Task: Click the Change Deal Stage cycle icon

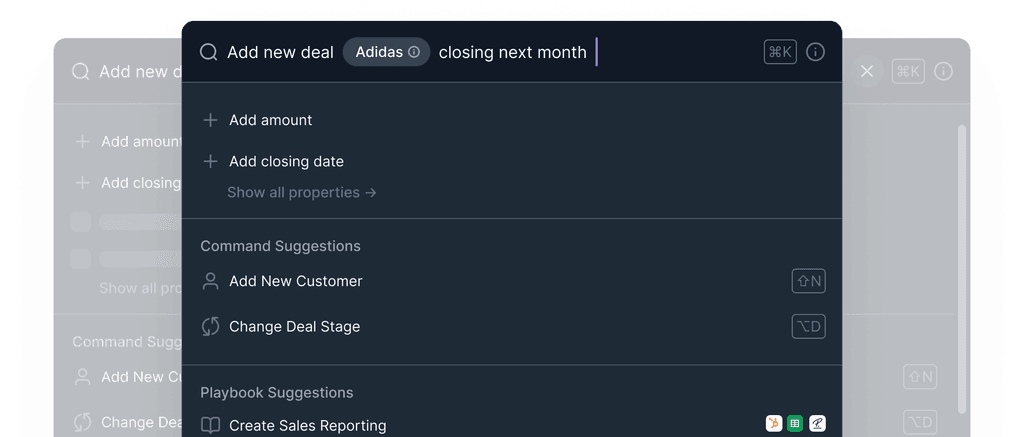Action: point(210,326)
